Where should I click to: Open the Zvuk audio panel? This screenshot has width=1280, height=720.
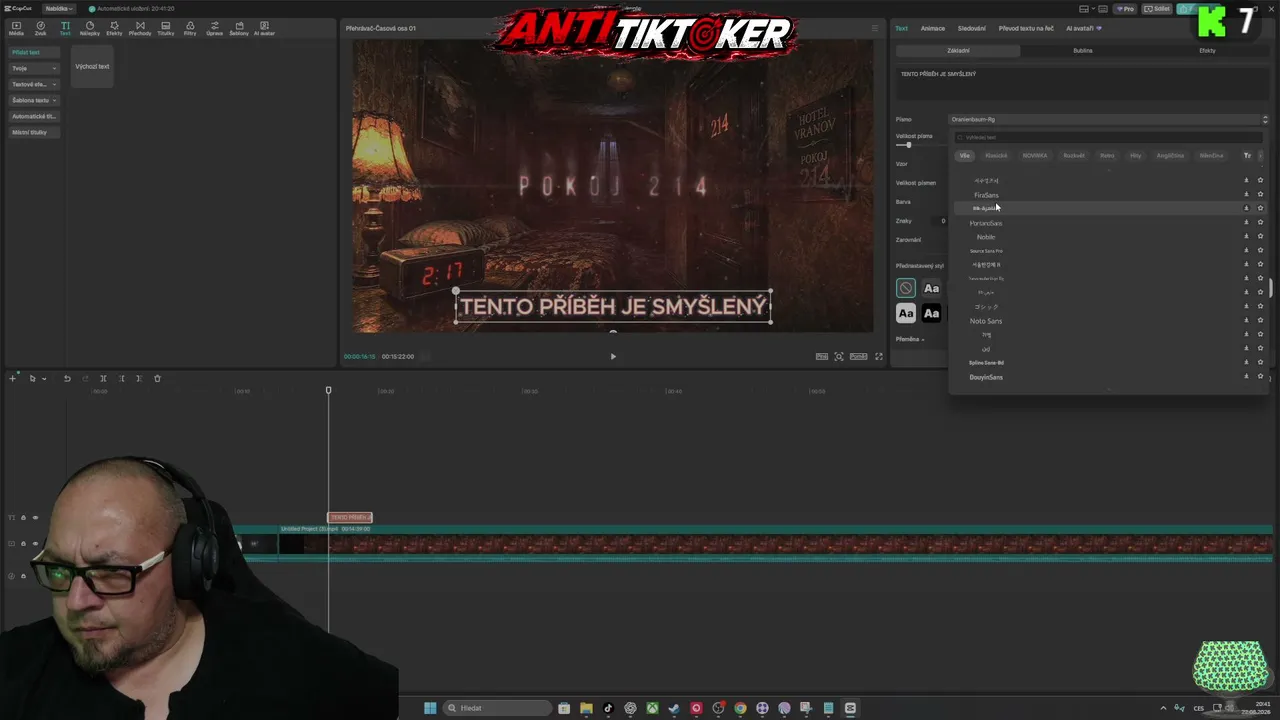pos(41,28)
